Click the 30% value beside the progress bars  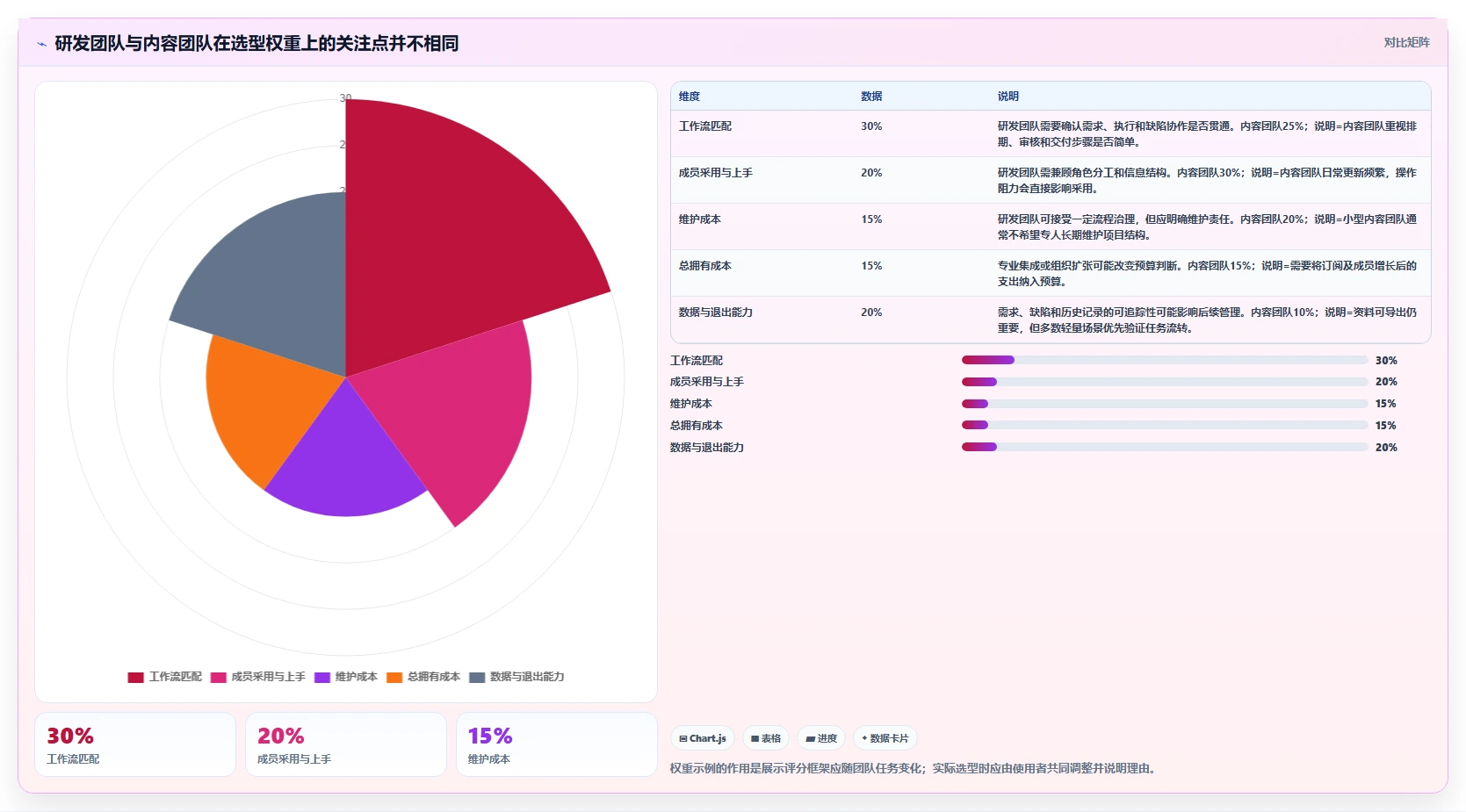tap(1386, 361)
